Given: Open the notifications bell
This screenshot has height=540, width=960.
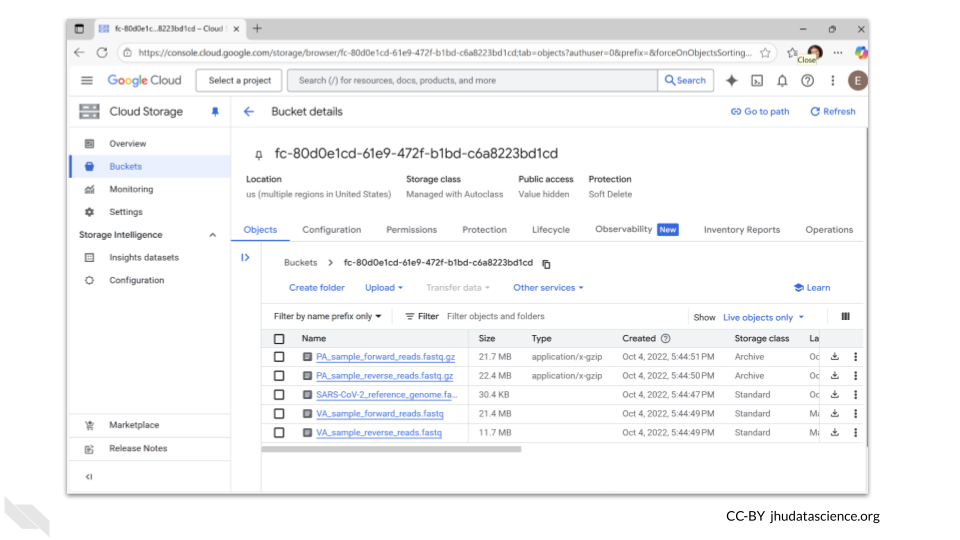Looking at the screenshot, I should coord(782,81).
